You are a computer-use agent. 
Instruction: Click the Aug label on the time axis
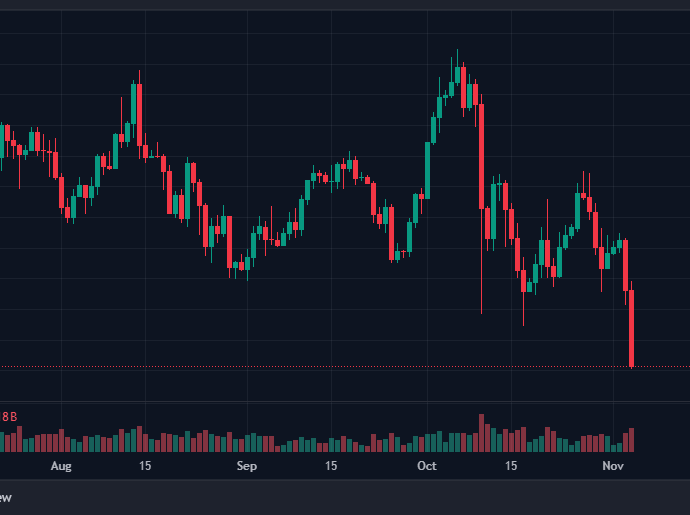pos(61,466)
